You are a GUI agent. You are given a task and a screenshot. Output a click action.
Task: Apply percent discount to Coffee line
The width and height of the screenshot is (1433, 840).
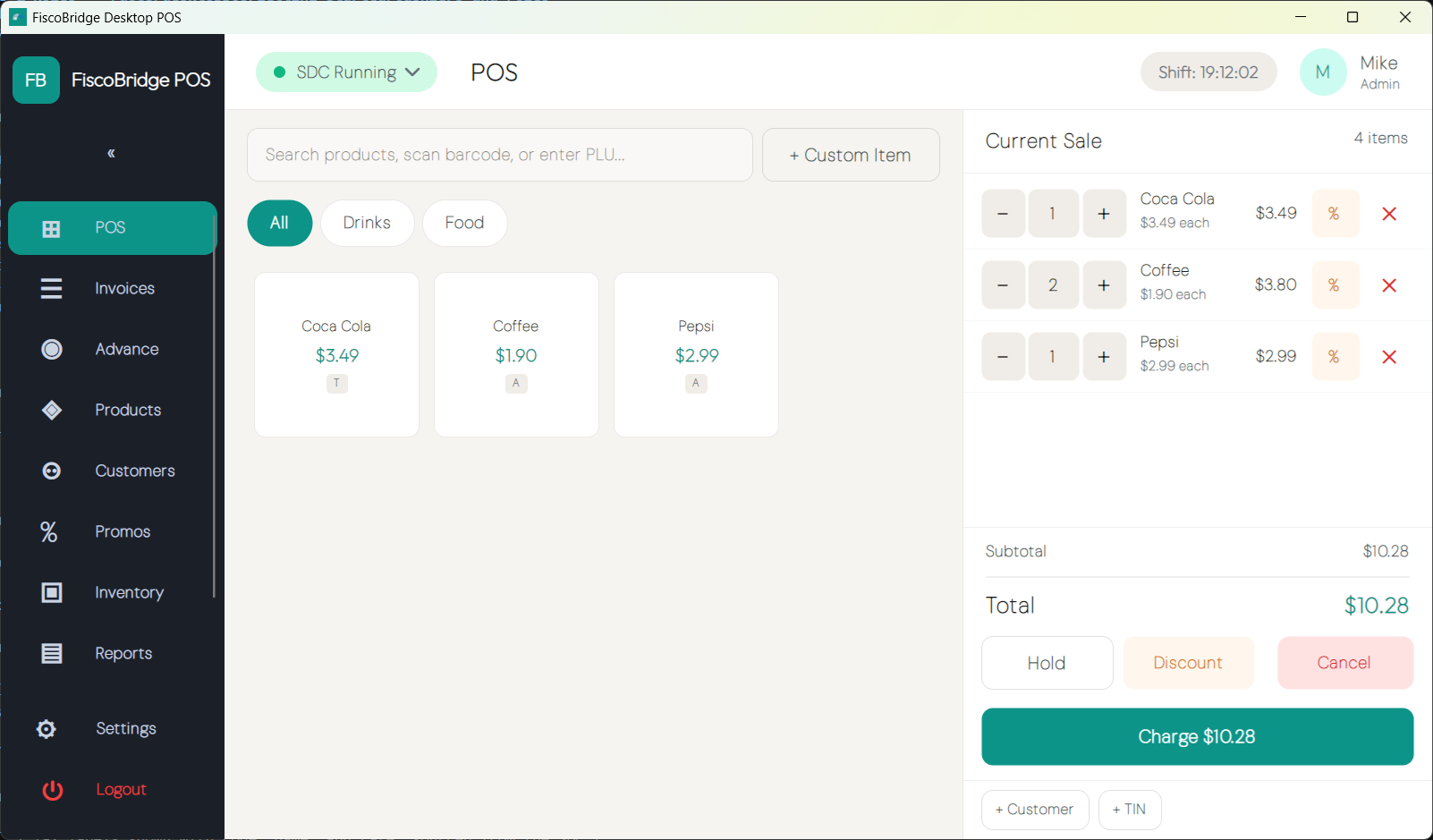click(x=1335, y=285)
